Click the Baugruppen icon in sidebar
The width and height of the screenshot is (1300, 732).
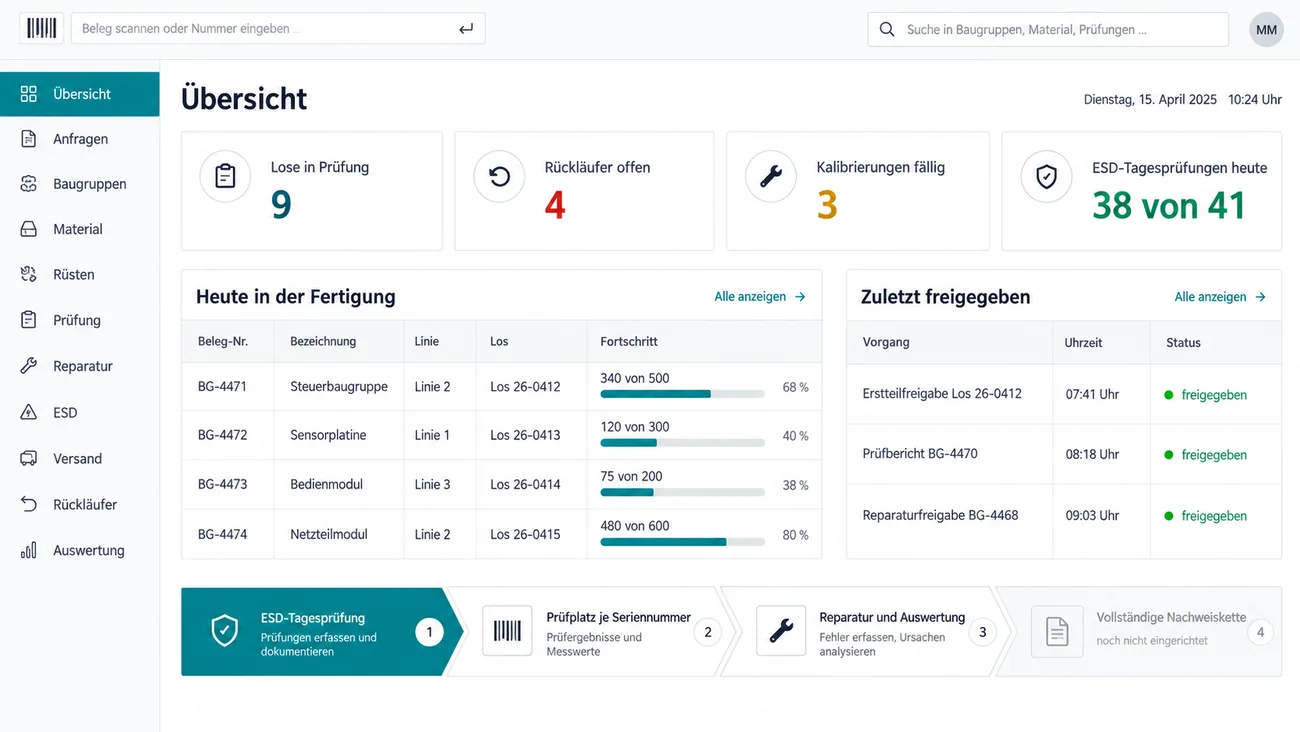(x=29, y=184)
